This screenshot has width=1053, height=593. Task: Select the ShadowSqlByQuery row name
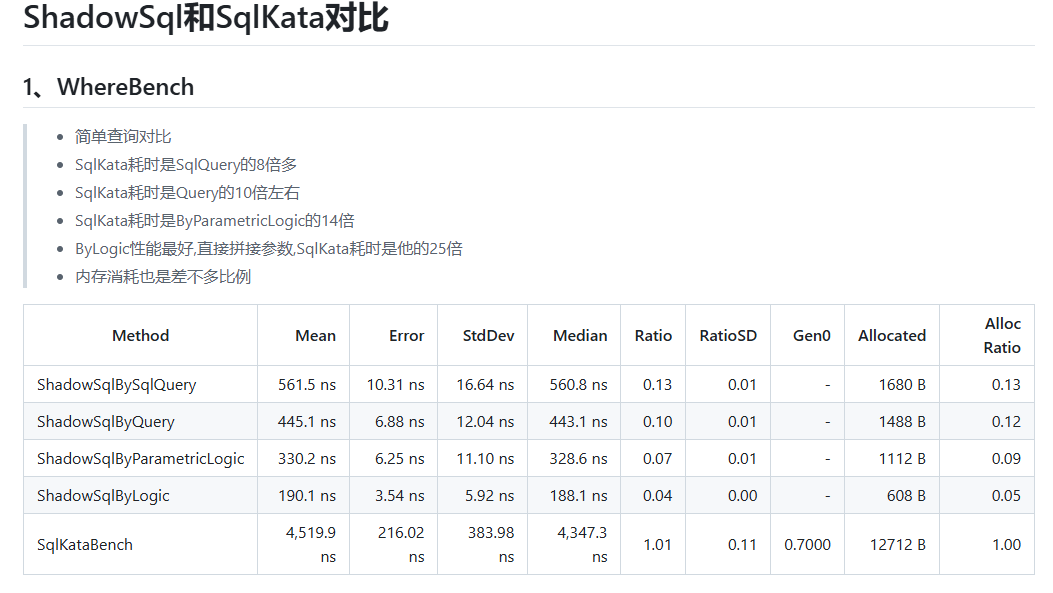pos(105,422)
